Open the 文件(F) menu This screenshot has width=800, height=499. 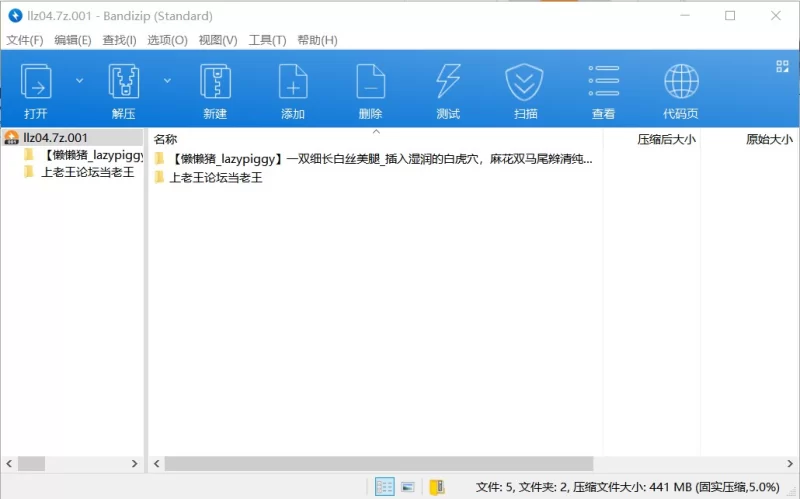click(24, 40)
